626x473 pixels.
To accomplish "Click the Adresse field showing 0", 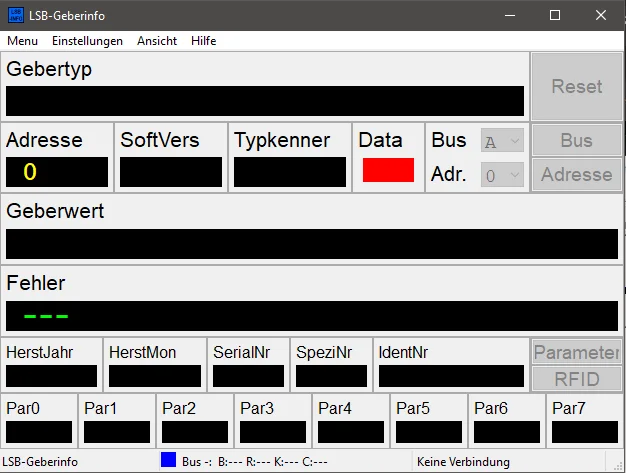I will coord(56,172).
